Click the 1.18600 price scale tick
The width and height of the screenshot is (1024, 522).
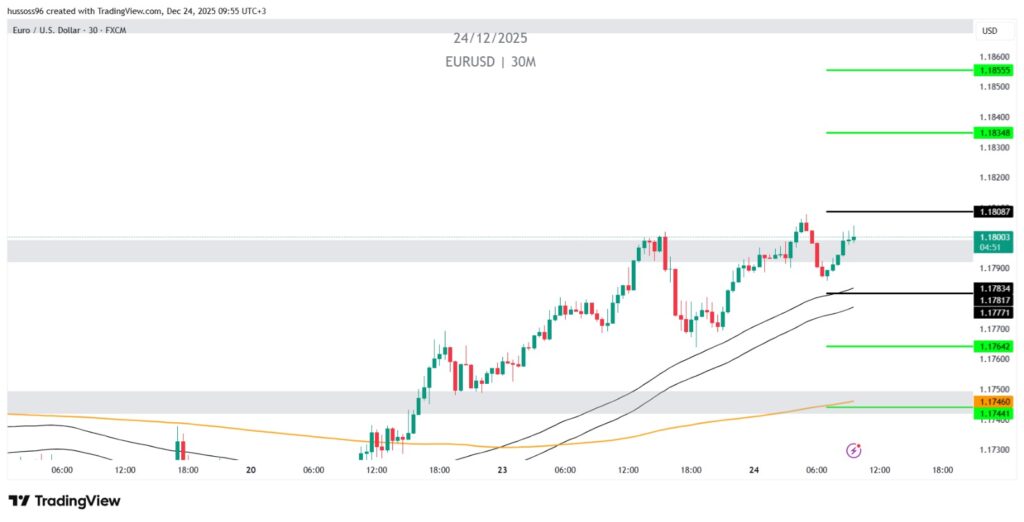994,56
